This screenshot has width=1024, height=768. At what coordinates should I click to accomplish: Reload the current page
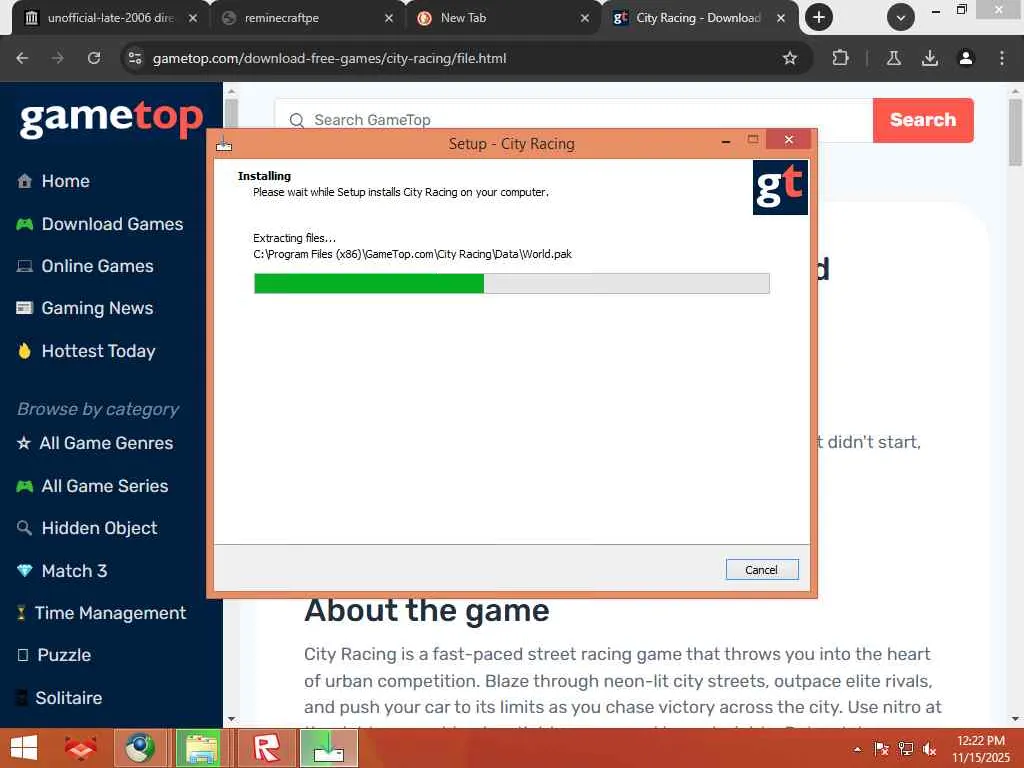pyautogui.click(x=94, y=58)
